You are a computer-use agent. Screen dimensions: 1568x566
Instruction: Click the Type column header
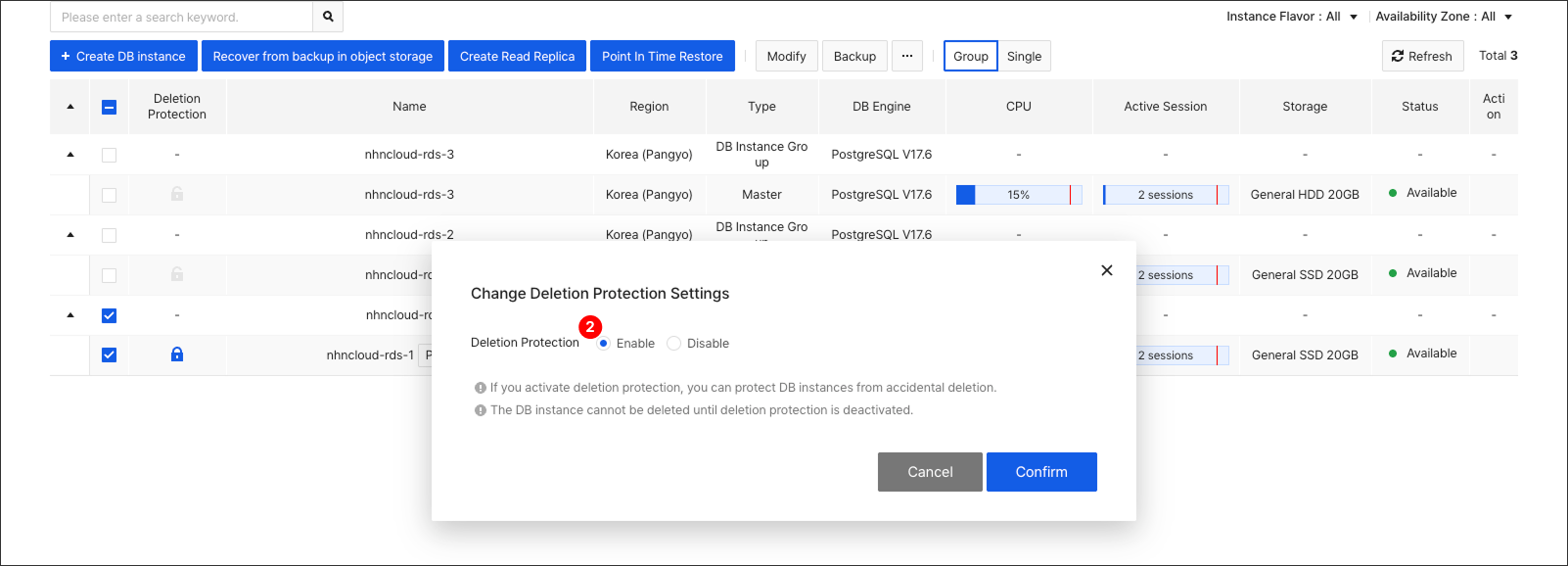pyautogui.click(x=761, y=107)
